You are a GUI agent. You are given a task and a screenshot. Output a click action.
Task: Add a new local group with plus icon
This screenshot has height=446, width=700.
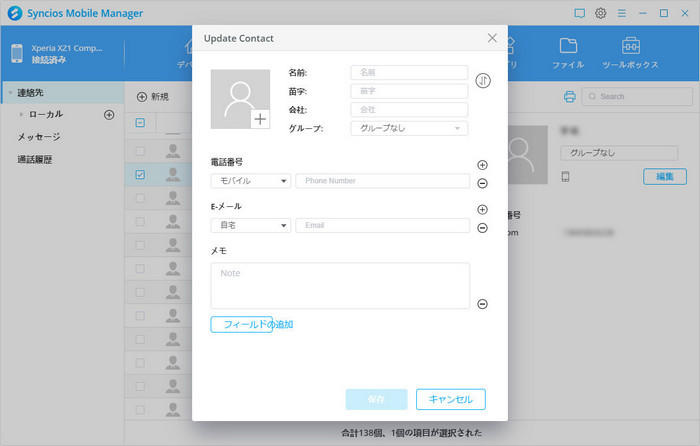pyautogui.click(x=110, y=115)
